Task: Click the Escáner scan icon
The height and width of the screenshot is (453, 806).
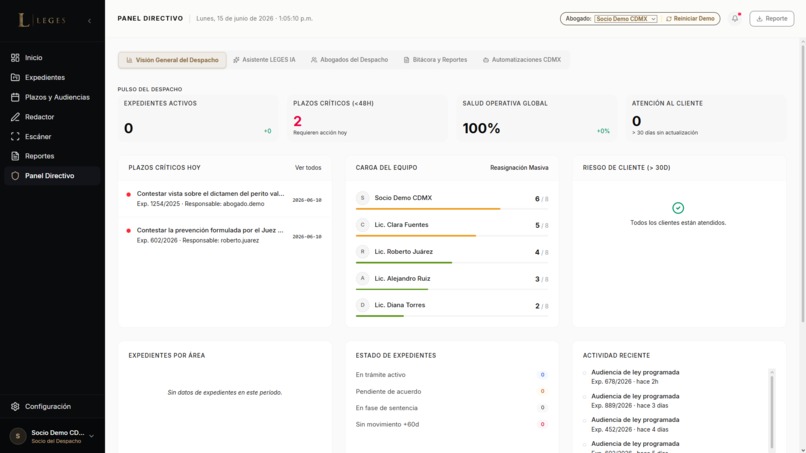Action: tap(15, 136)
